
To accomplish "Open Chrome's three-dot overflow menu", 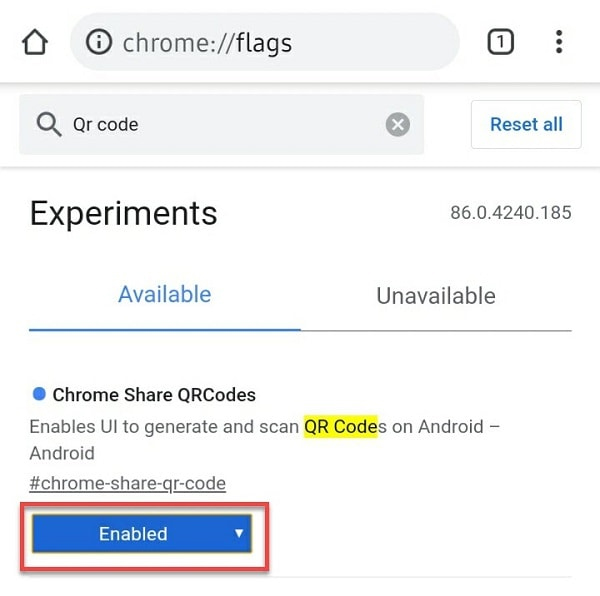I will pos(558,42).
